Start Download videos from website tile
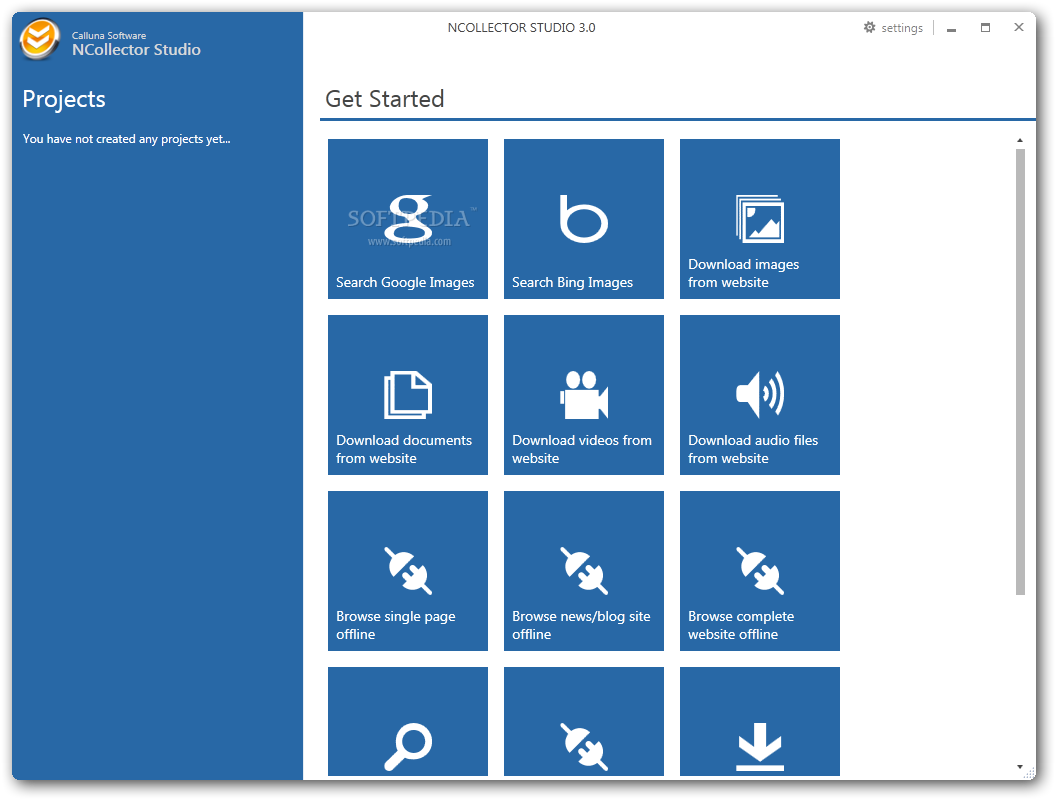Viewport: 1056px width, 800px height. (583, 395)
